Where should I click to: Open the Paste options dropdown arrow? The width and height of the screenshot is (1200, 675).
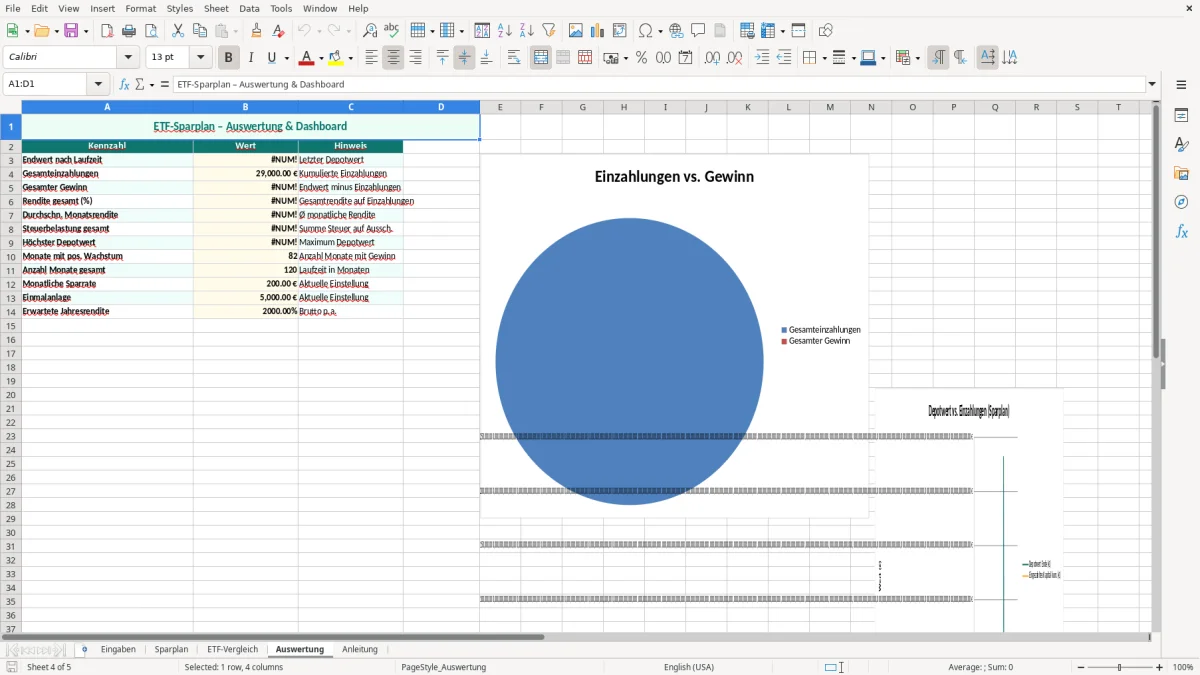point(235,31)
